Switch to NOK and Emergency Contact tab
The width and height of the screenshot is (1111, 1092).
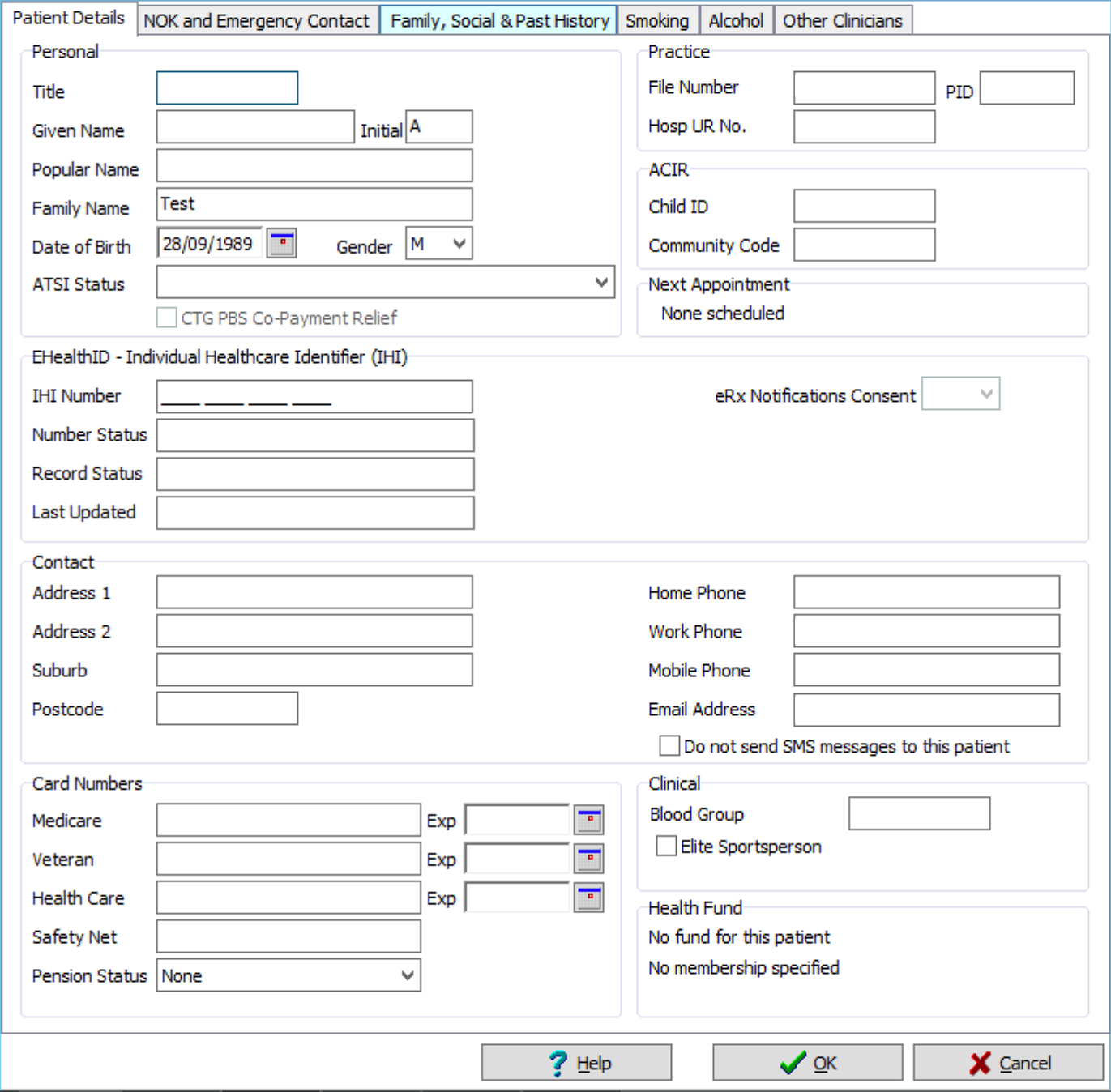click(x=256, y=21)
